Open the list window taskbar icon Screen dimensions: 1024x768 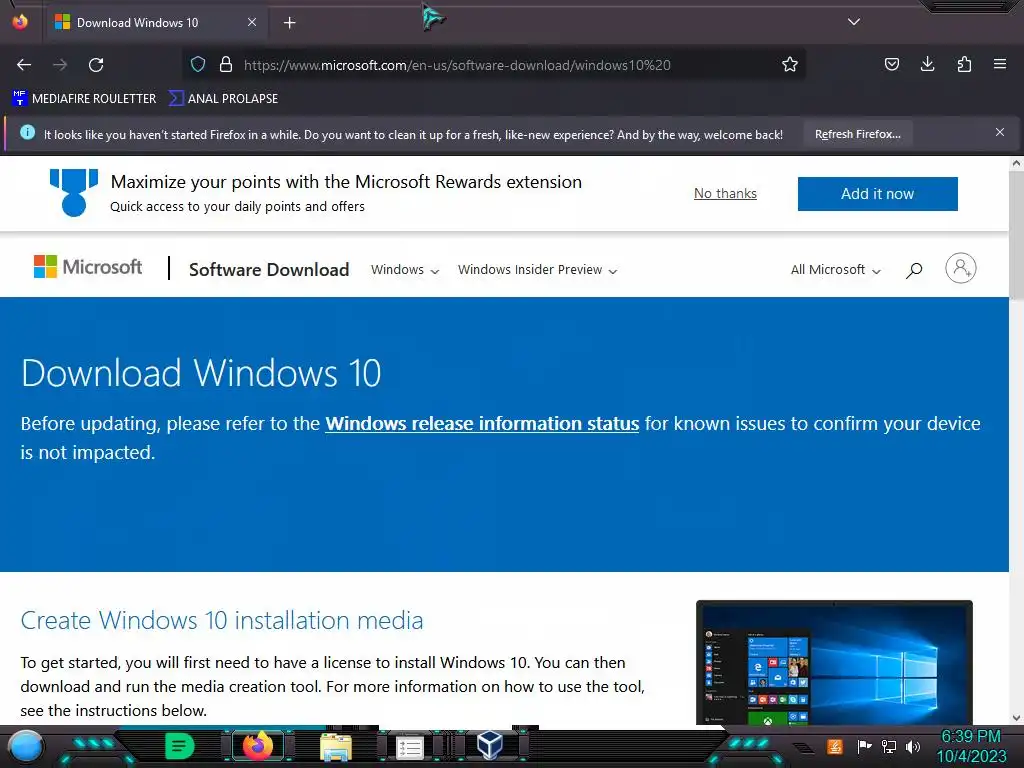coord(409,747)
